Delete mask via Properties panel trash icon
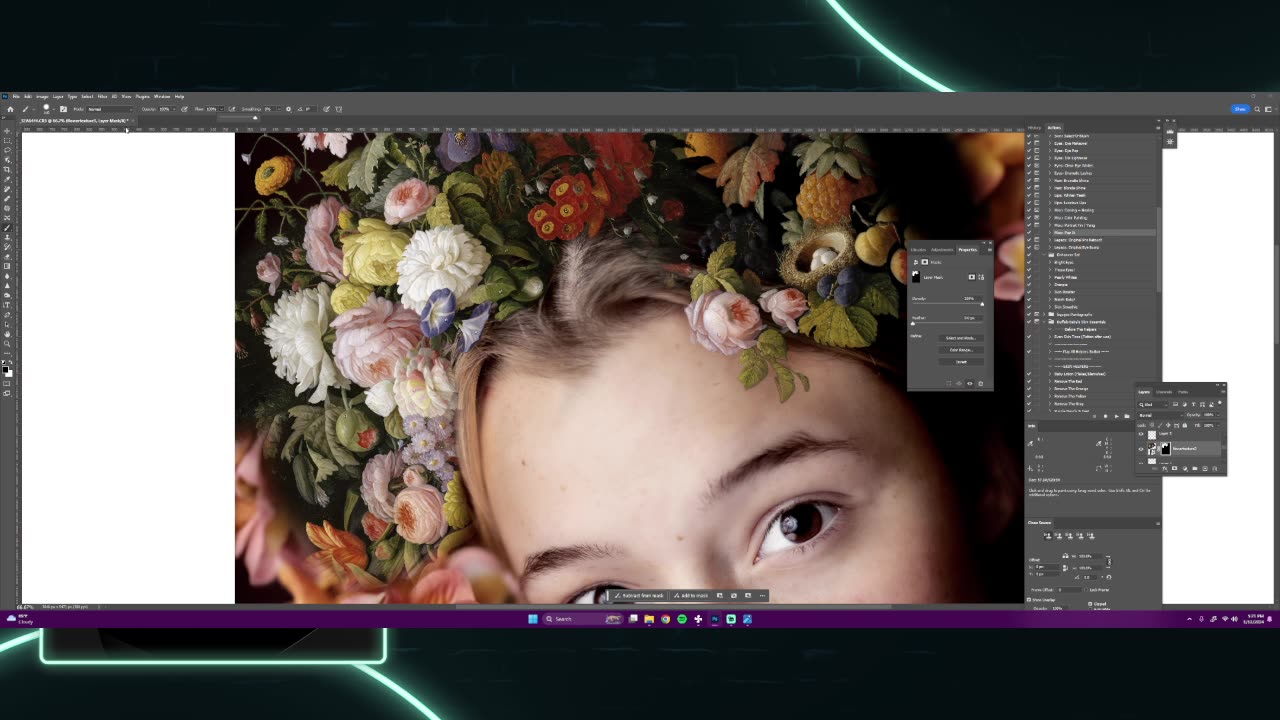The image size is (1280, 720). click(980, 383)
